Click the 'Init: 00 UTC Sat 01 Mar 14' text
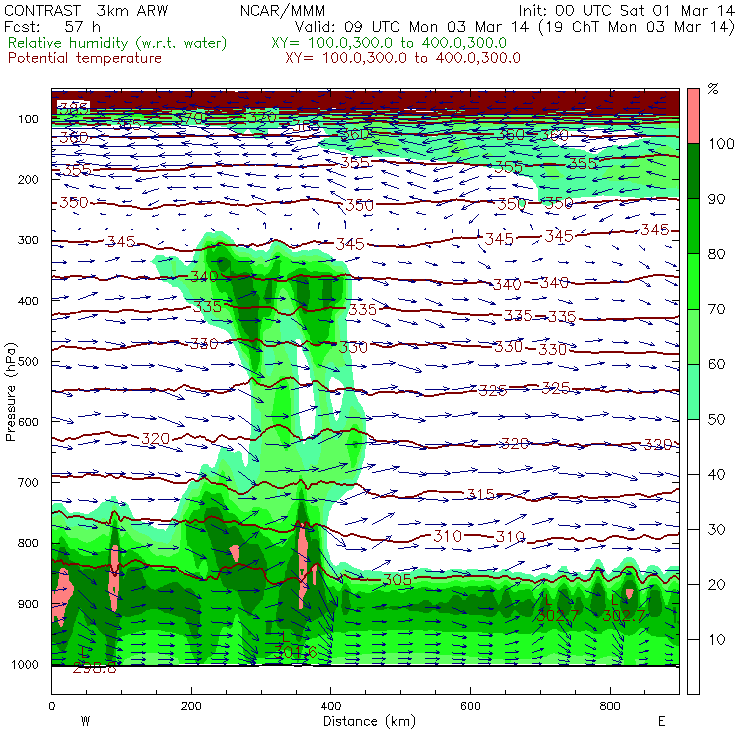740x740 pixels. click(626, 10)
